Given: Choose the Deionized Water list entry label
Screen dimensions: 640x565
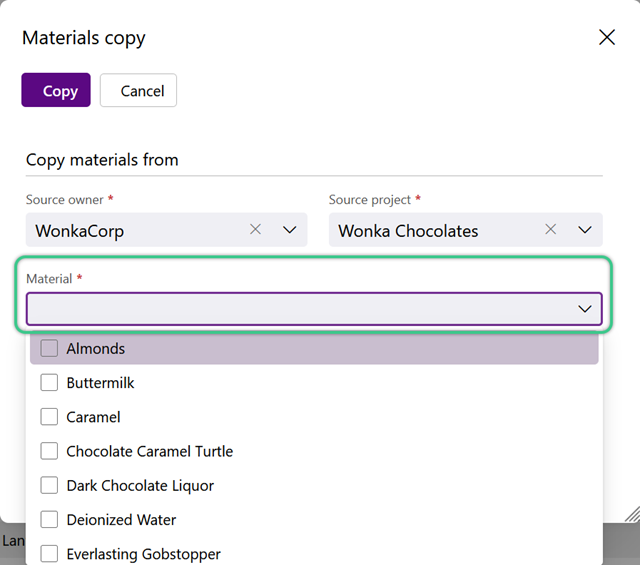Looking at the screenshot, I should coord(121,520).
